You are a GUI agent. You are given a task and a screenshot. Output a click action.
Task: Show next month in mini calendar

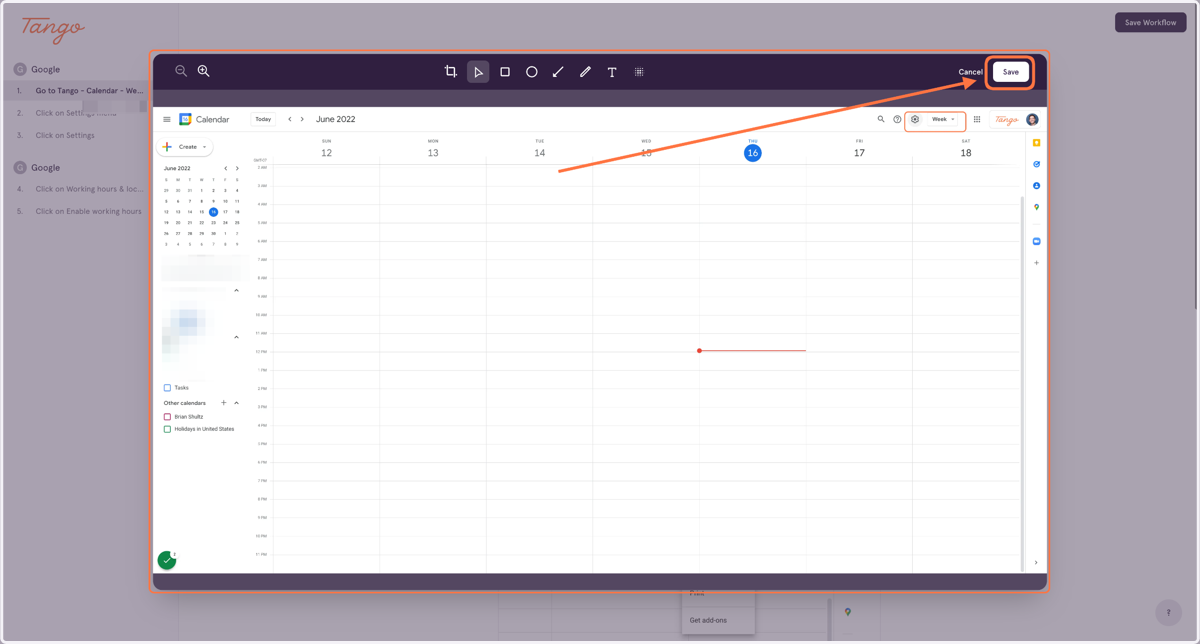pos(237,168)
